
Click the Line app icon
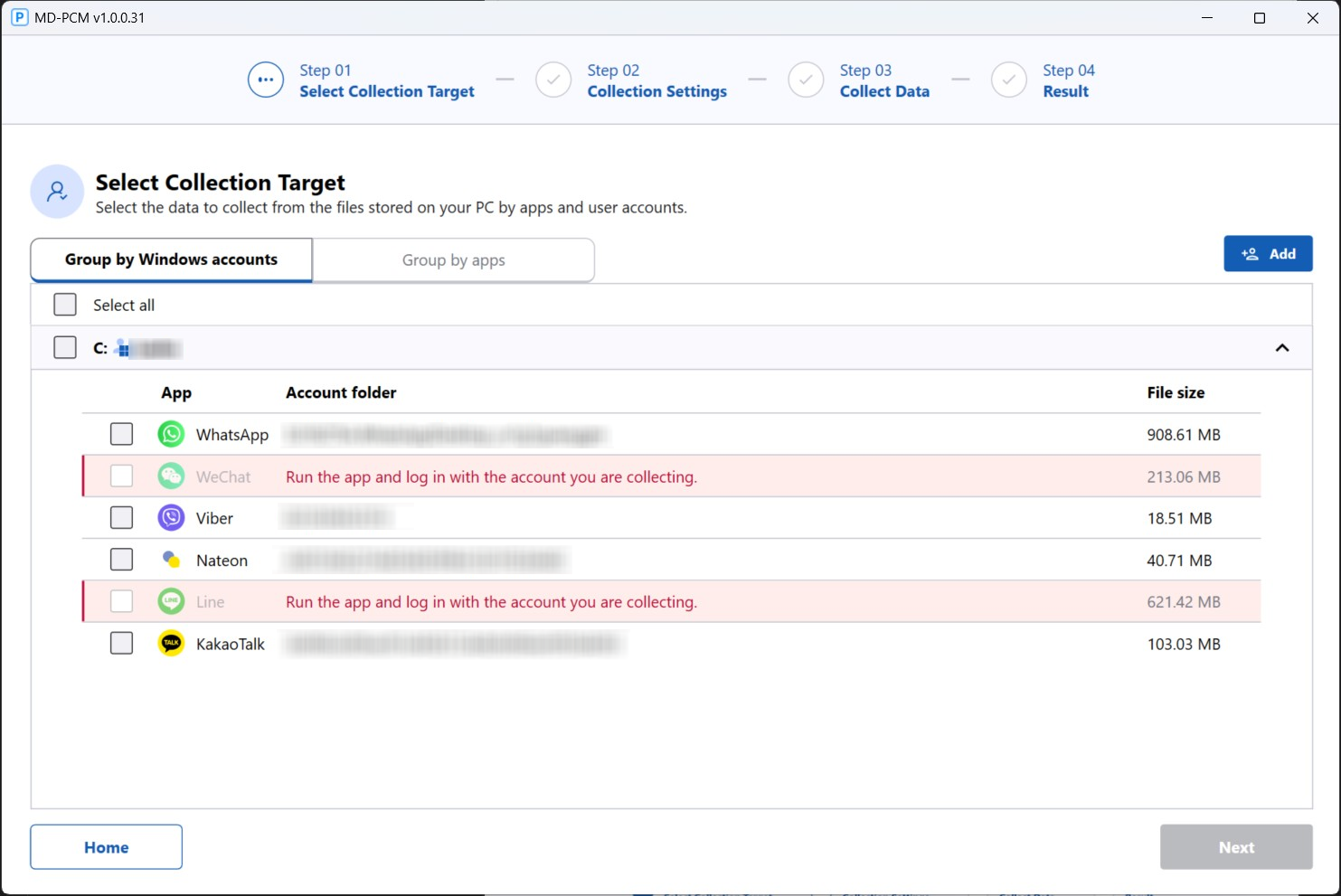[171, 601]
